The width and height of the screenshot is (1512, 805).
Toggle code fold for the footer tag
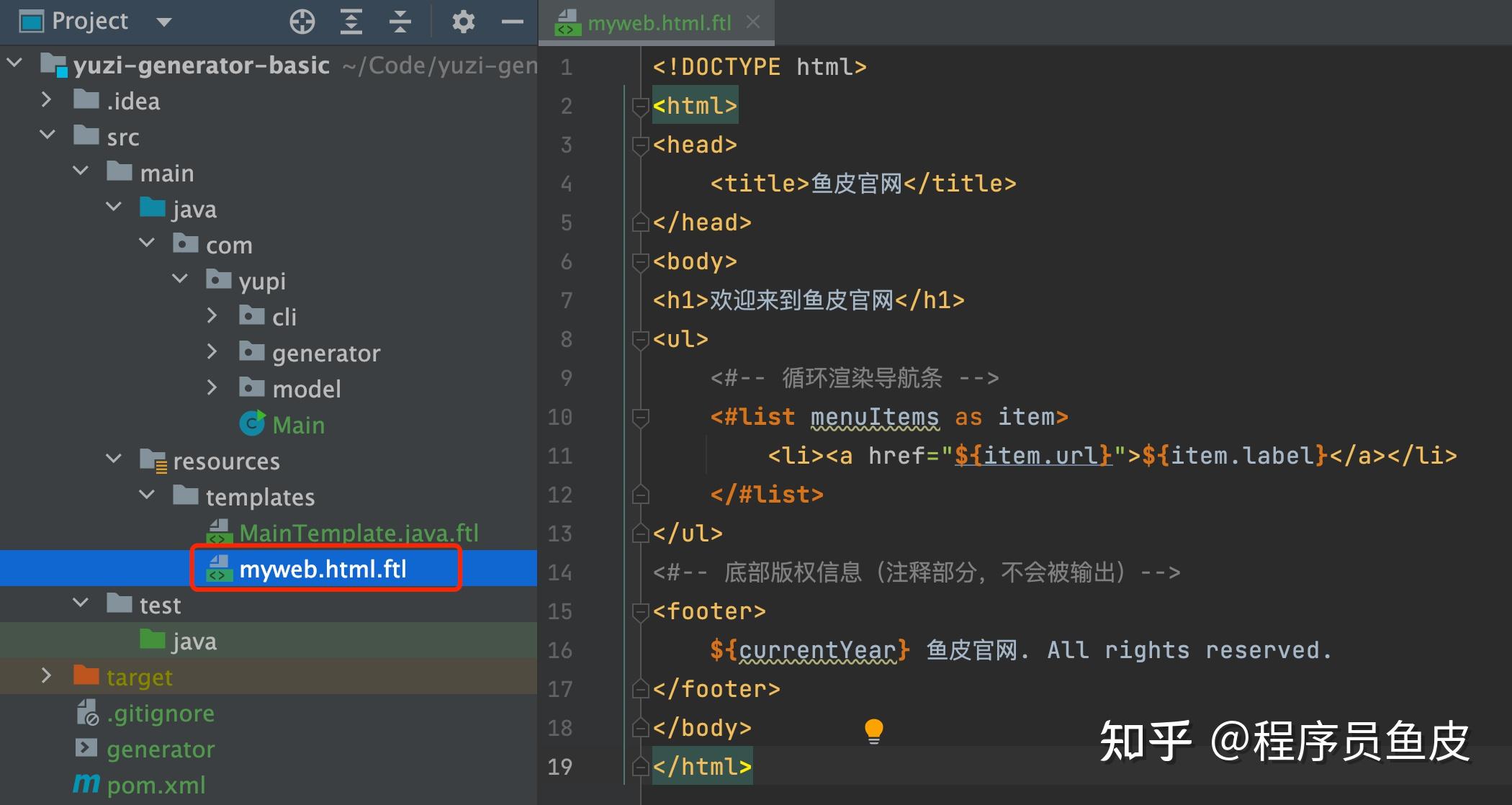tap(640, 611)
